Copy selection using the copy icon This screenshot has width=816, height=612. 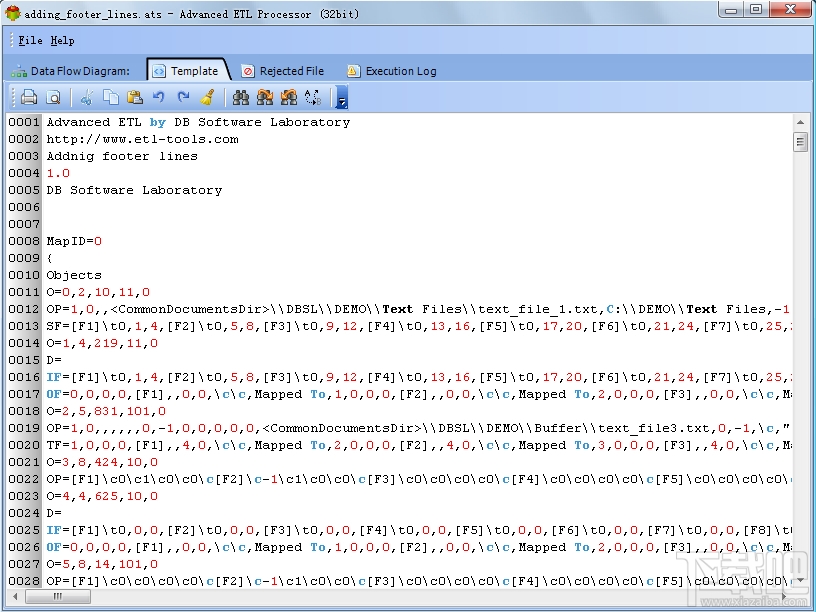pos(111,97)
